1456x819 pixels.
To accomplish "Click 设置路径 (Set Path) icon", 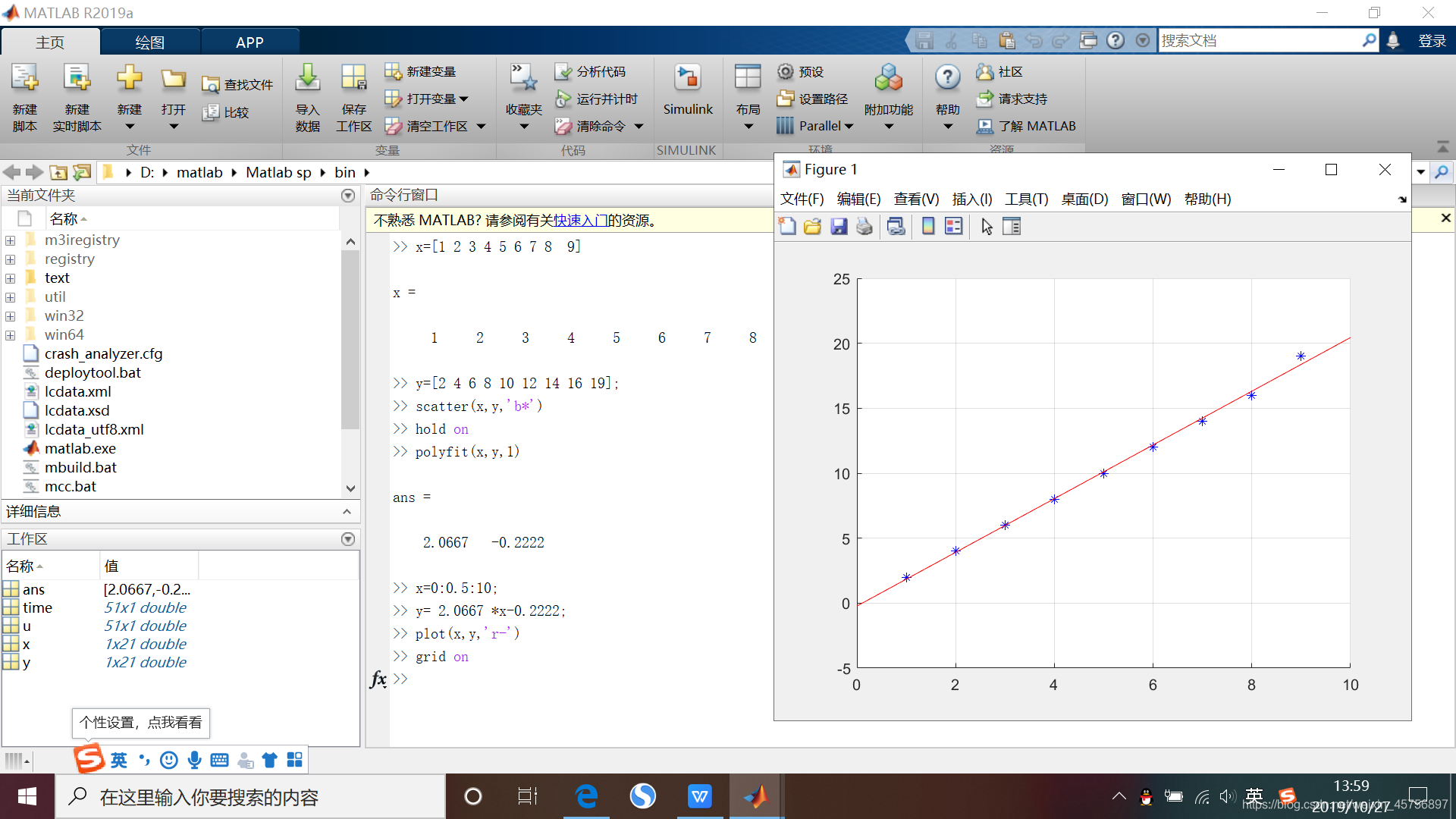I will pos(786,99).
